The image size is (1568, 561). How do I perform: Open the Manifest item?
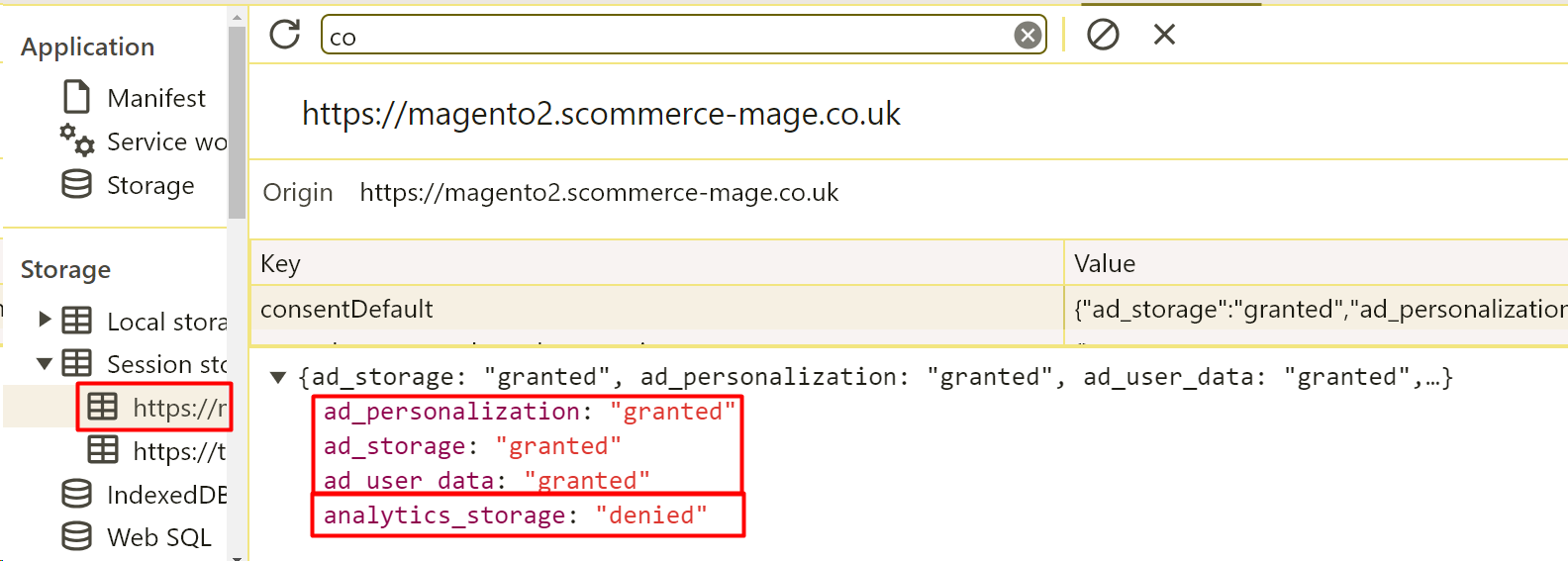point(155,98)
